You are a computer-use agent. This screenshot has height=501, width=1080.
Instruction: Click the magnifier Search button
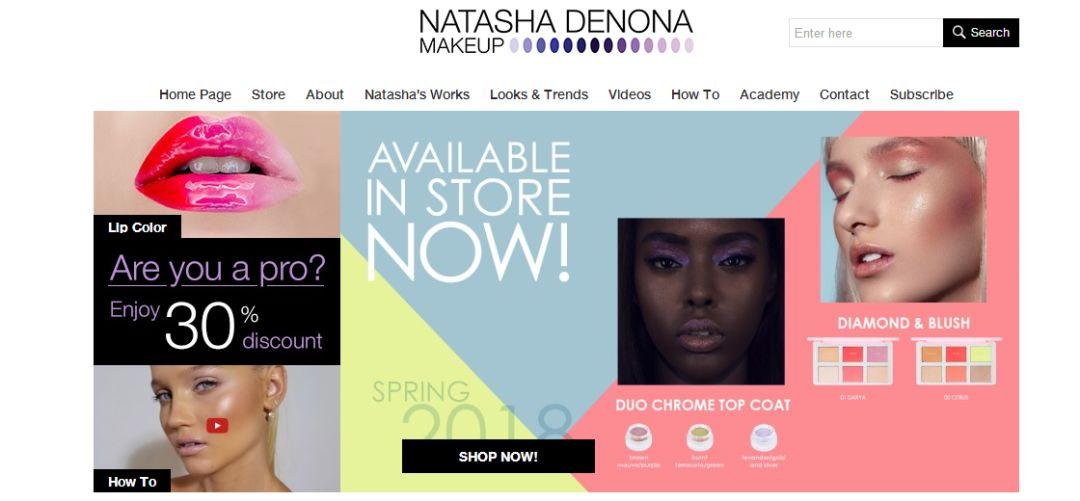coord(981,32)
